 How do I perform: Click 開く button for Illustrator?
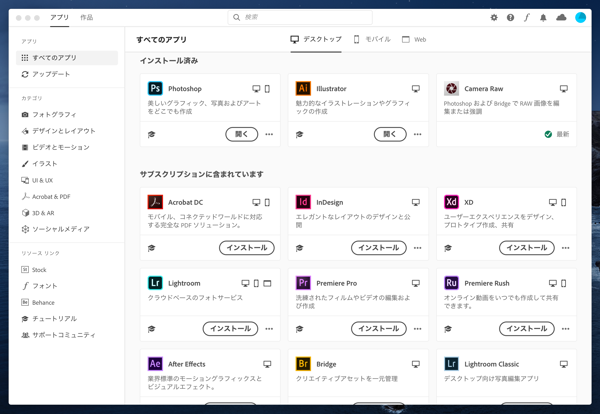coord(390,134)
